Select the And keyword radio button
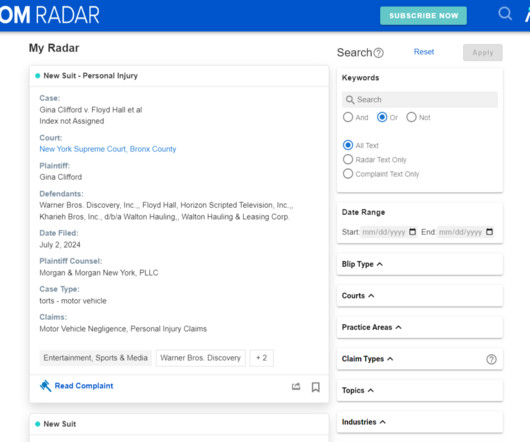Screen dimensions: 530x442 (x=348, y=117)
